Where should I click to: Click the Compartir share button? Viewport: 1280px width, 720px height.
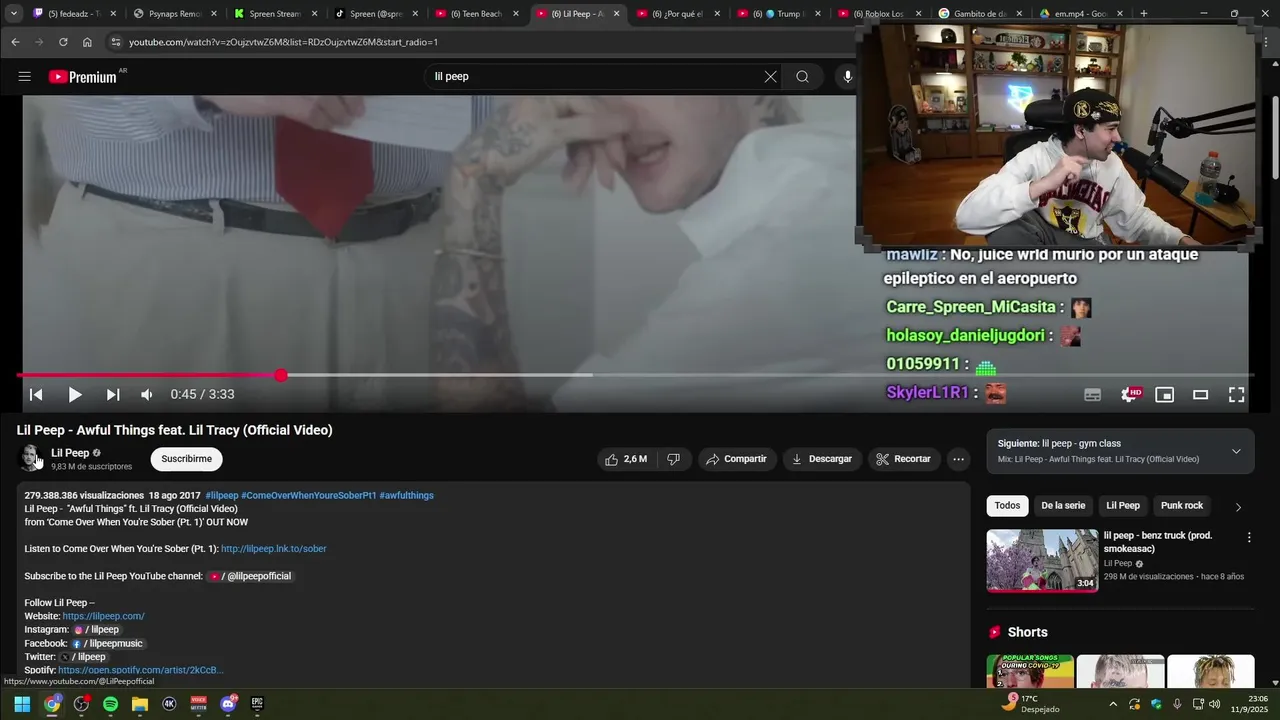(737, 459)
